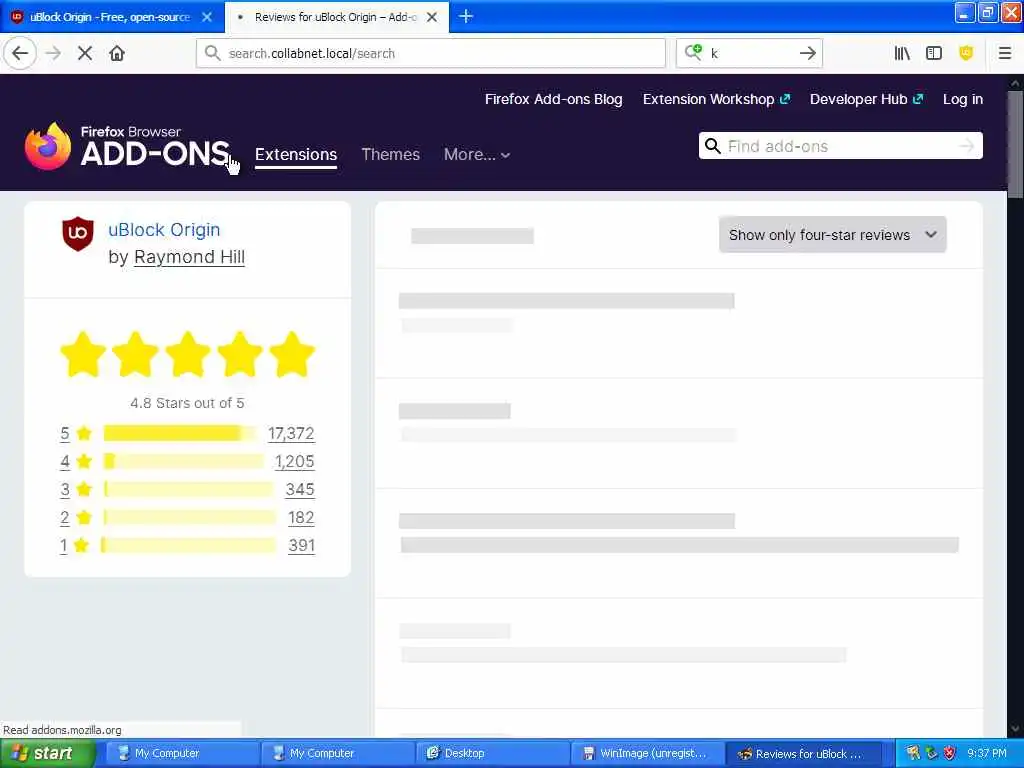Switch to WinImage taskbar item
1024x768 pixels.
[646, 753]
